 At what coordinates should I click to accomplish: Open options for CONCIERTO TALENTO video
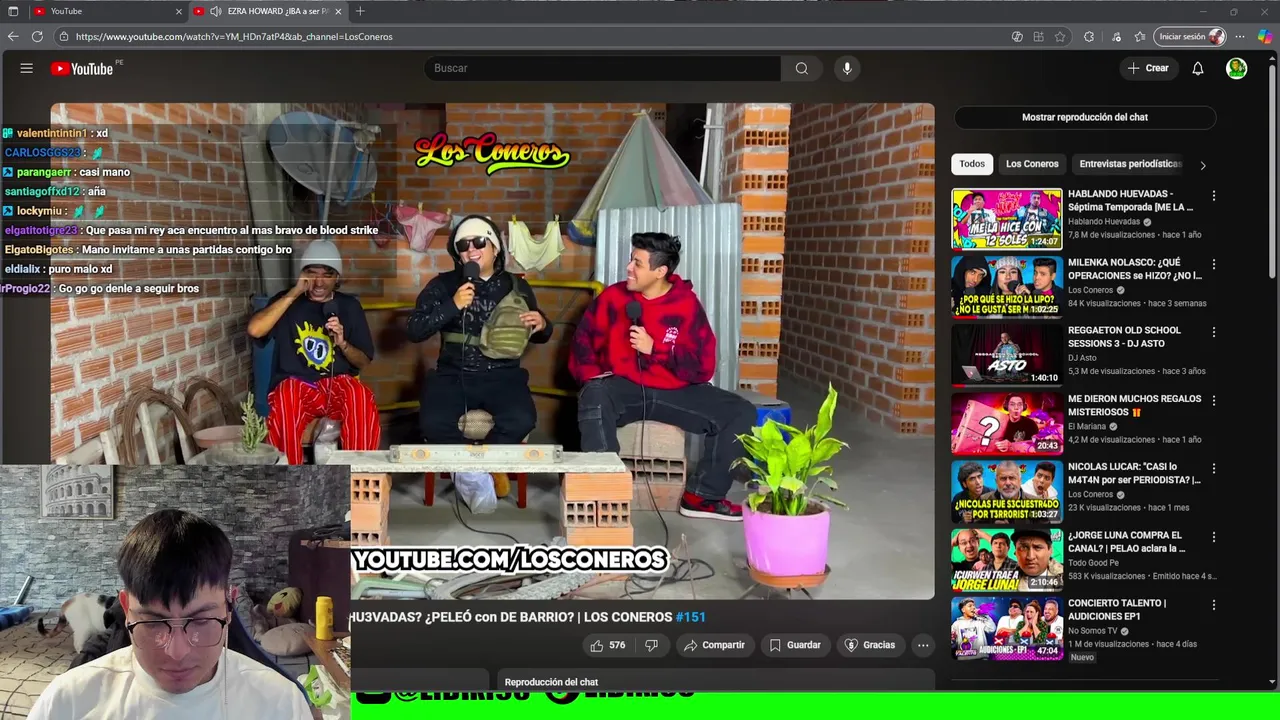pos(1214,605)
